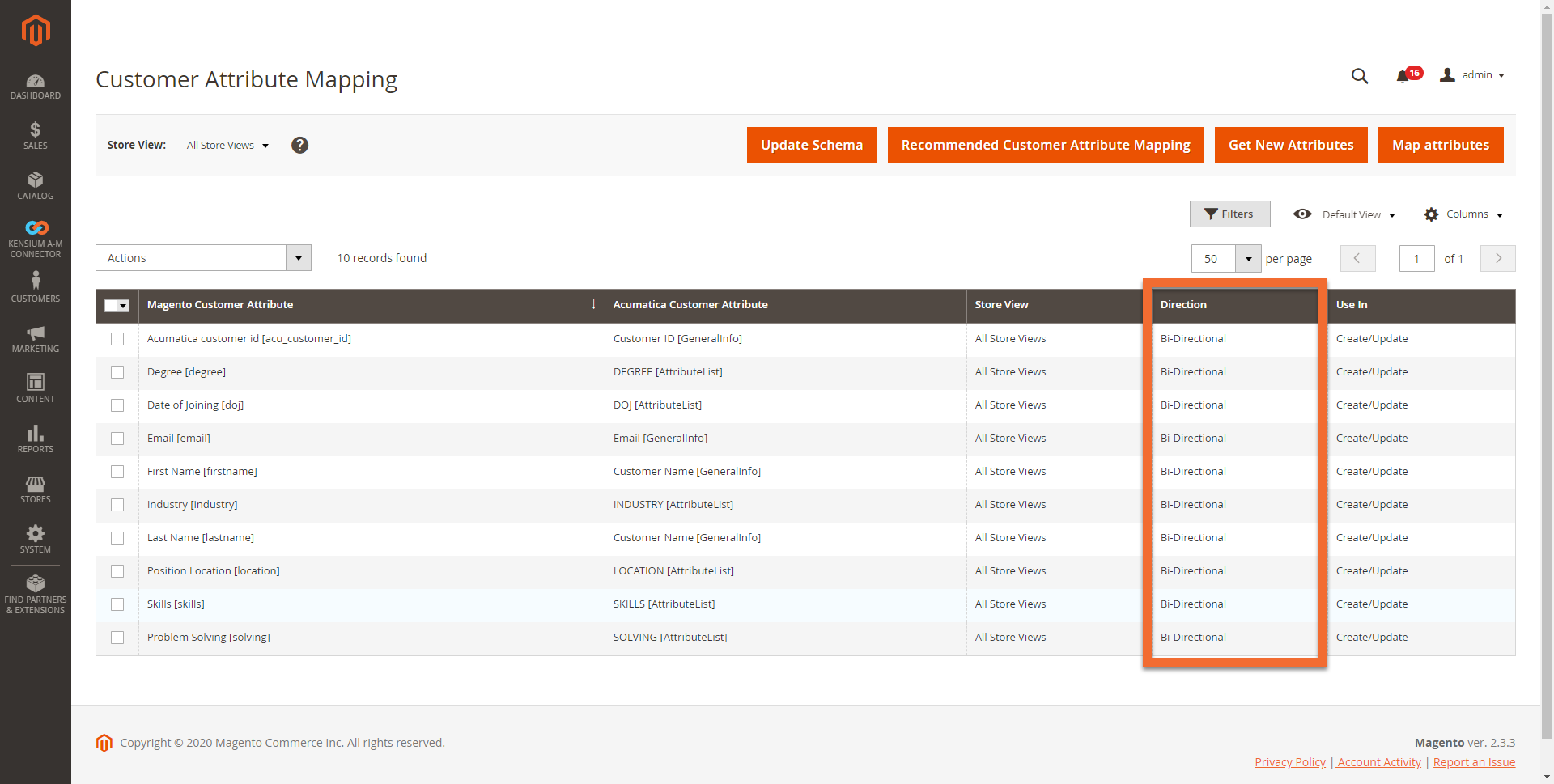Click the Magento logo in footer
1554x784 pixels.
(104, 743)
